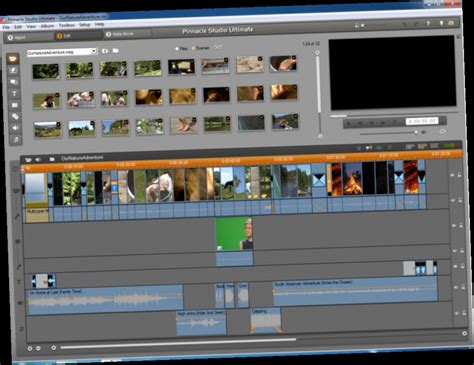Open the Sound Effects section in album sidebar

click(x=15, y=128)
